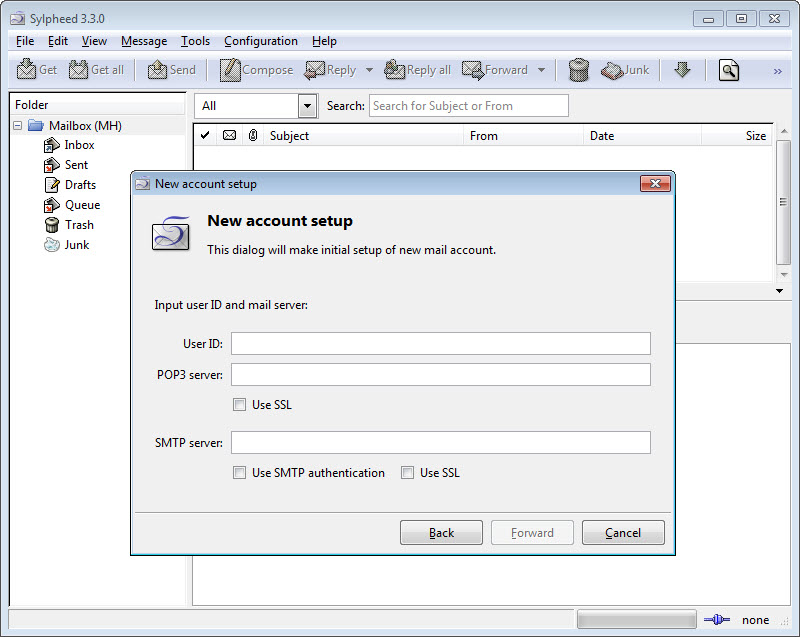This screenshot has height=637, width=800.
Task: Click the Reply toolbar icon
Action: (314, 70)
